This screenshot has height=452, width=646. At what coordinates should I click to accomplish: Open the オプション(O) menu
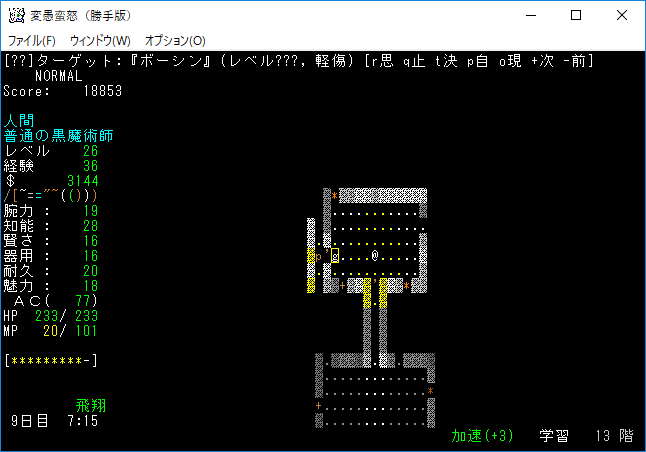pos(175,41)
